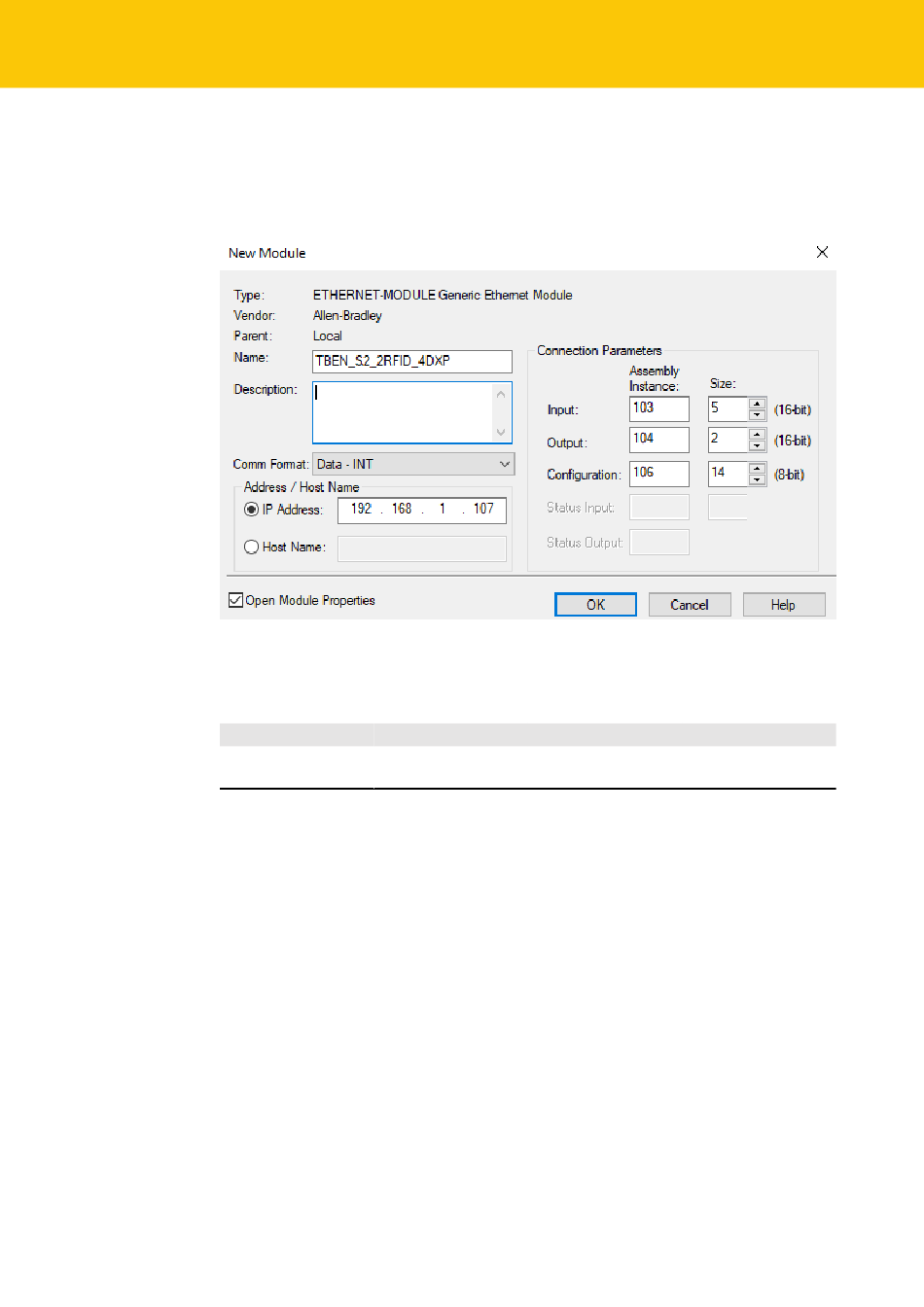Decrease the Configuration size with down arrow
This screenshot has width=924, height=1307.
[758, 479]
